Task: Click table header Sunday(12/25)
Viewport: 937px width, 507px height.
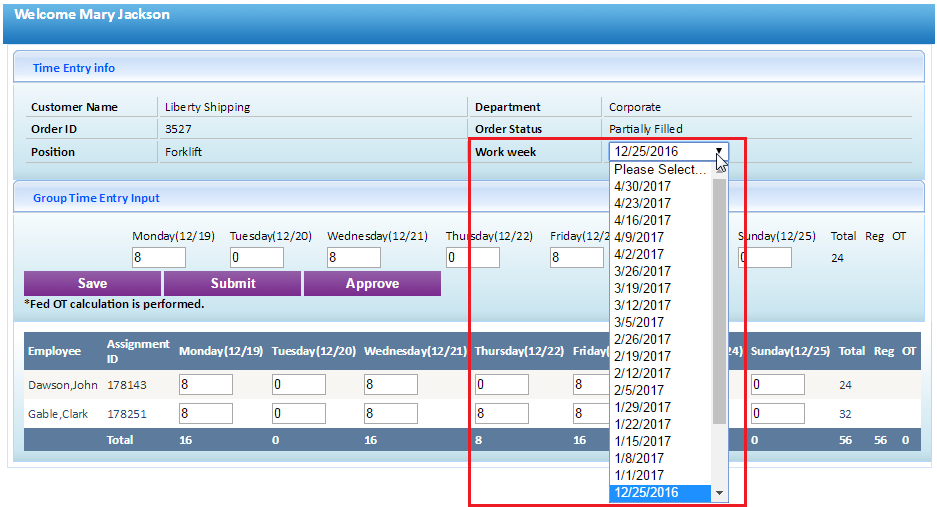Action: click(x=790, y=351)
